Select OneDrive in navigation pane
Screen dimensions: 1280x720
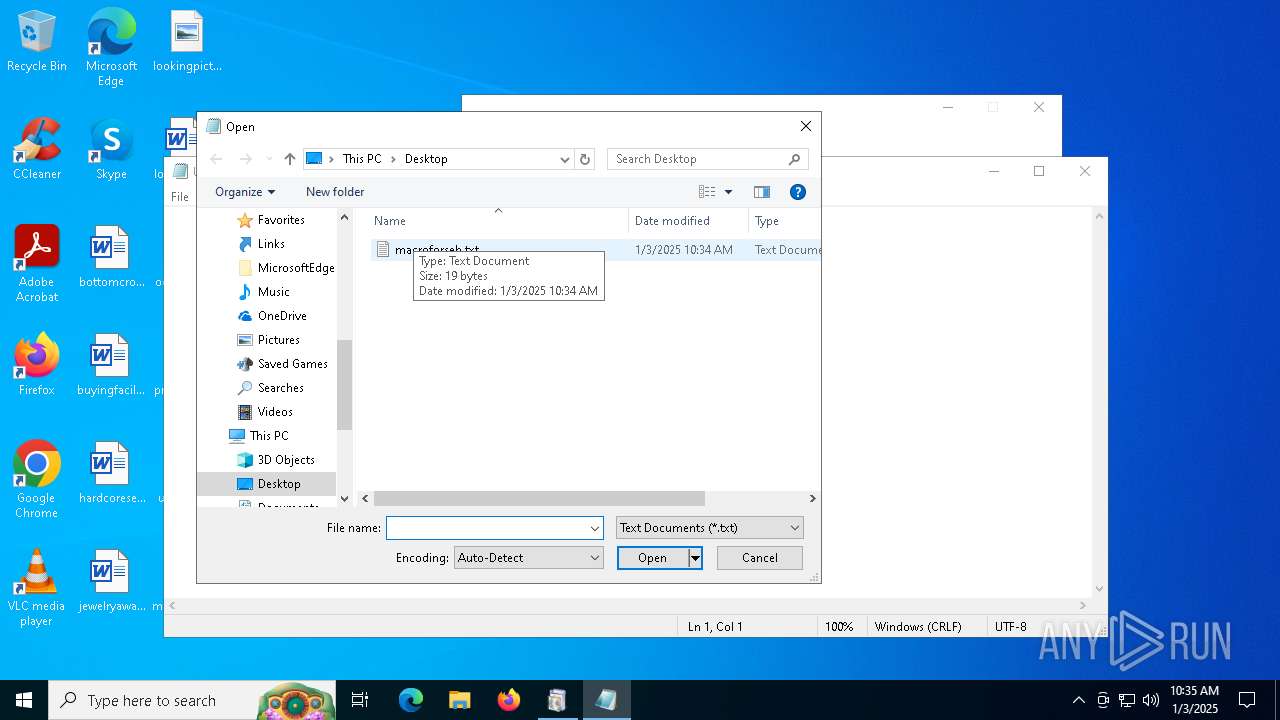282,316
